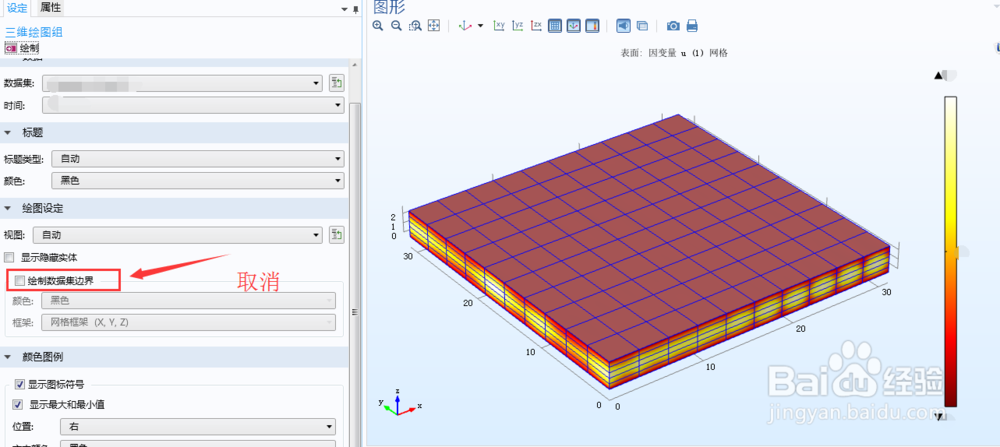
Task: Go to default 3D view icon
Action: pos(466,26)
